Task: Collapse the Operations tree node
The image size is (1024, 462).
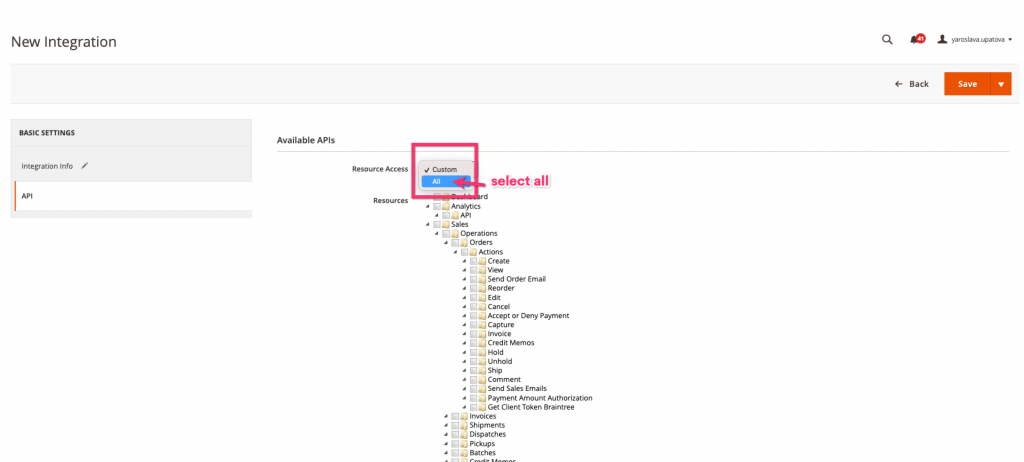Action: (437, 233)
